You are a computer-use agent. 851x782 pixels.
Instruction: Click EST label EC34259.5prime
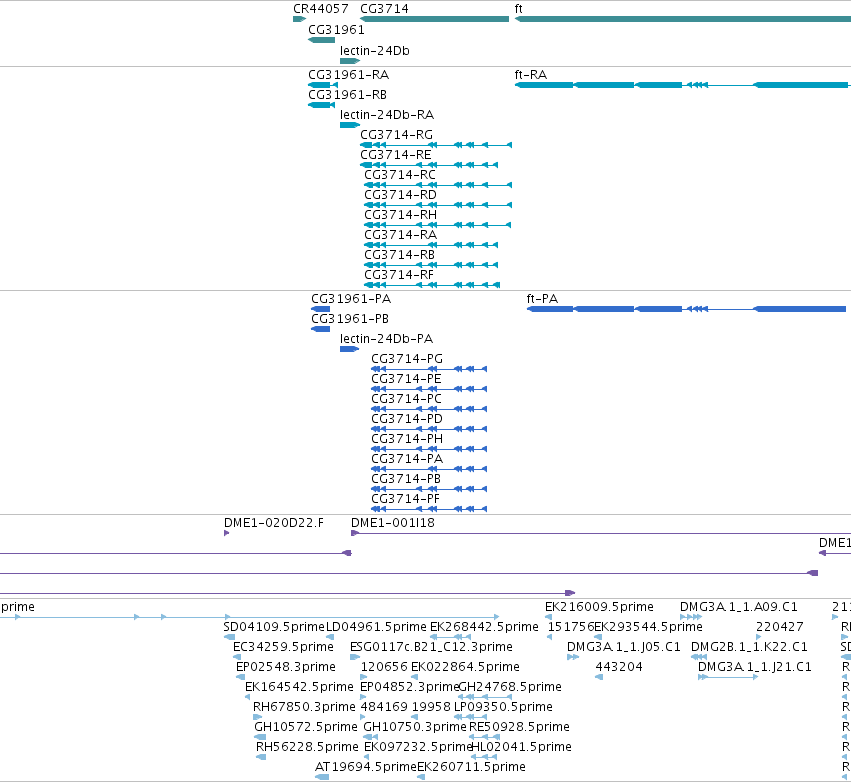(x=283, y=647)
